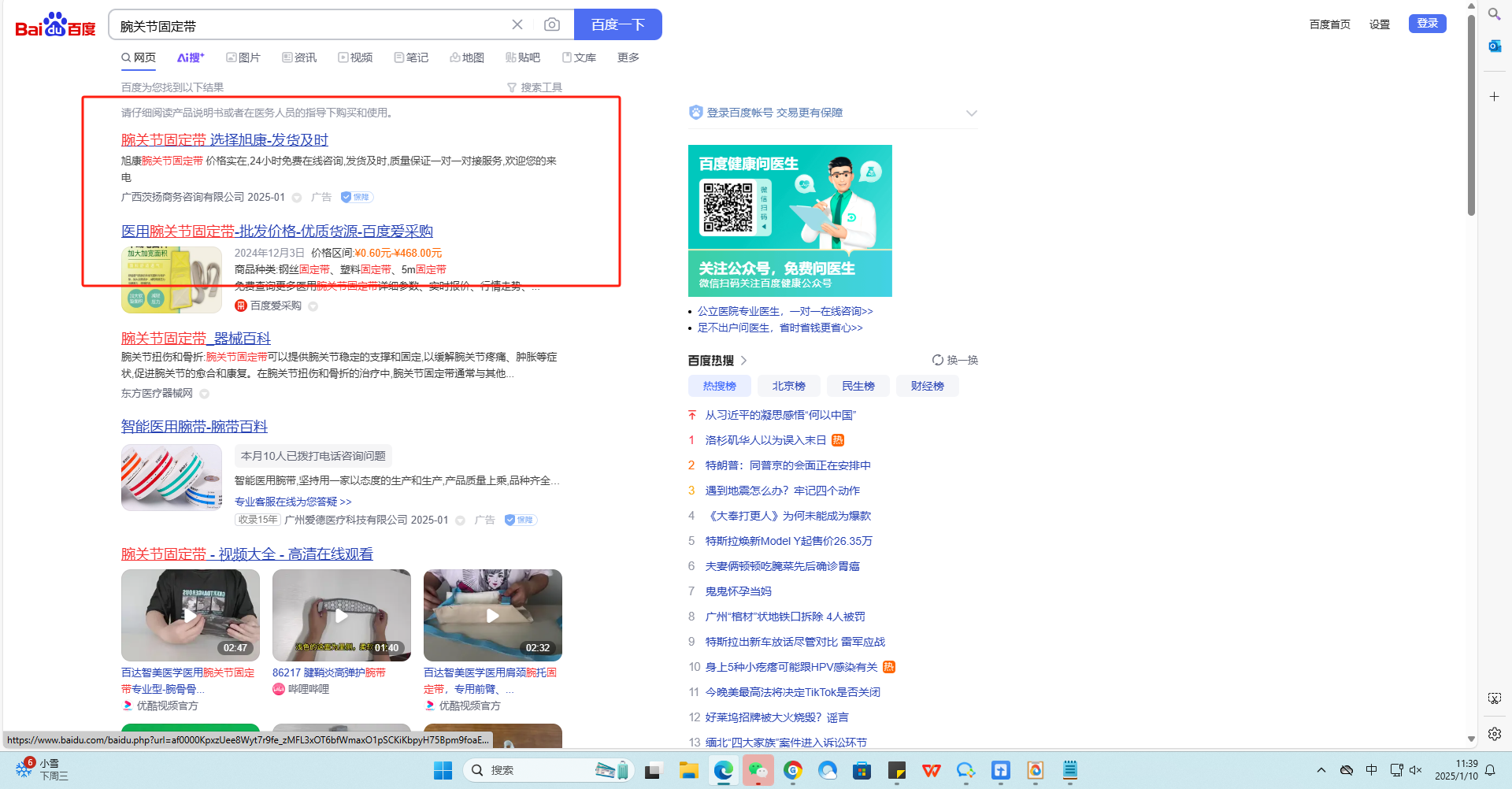The height and width of the screenshot is (789, 1512).
Task: Open WeChat from the taskbar
Action: (x=758, y=770)
